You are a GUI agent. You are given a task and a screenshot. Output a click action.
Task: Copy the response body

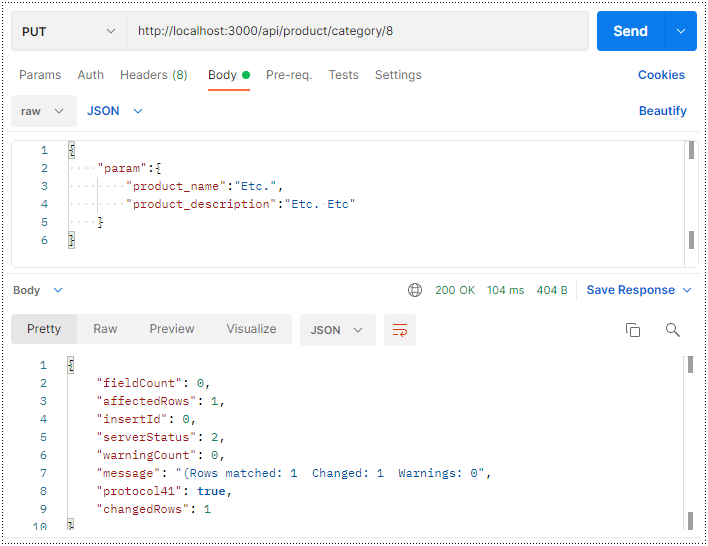tap(633, 330)
